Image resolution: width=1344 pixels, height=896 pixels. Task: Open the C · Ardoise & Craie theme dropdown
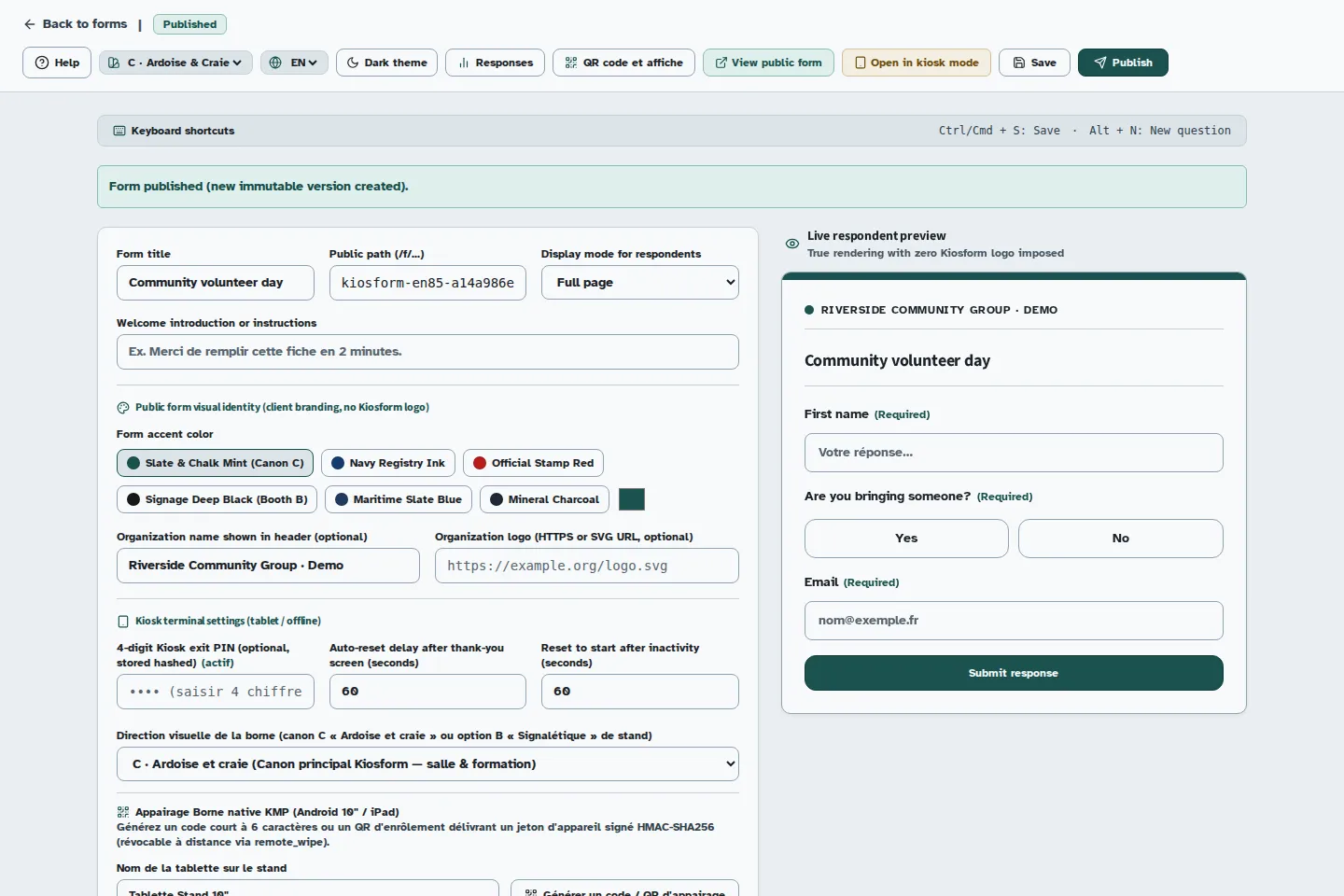175,63
